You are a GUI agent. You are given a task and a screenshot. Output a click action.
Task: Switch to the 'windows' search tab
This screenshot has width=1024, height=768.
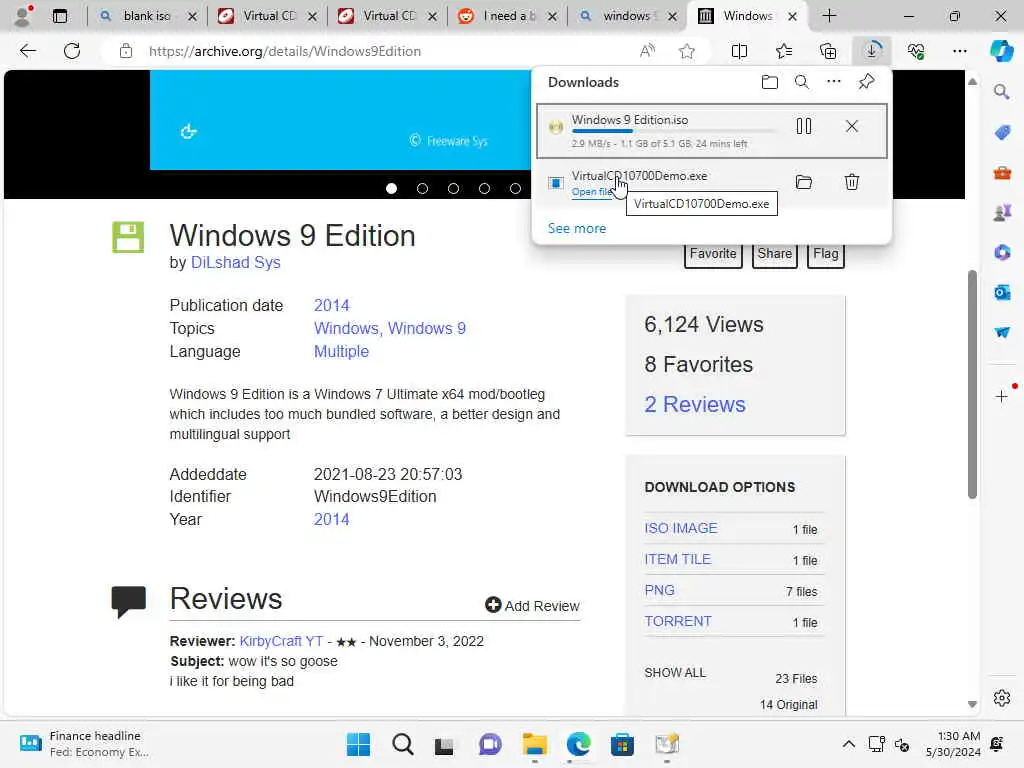[x=627, y=16]
